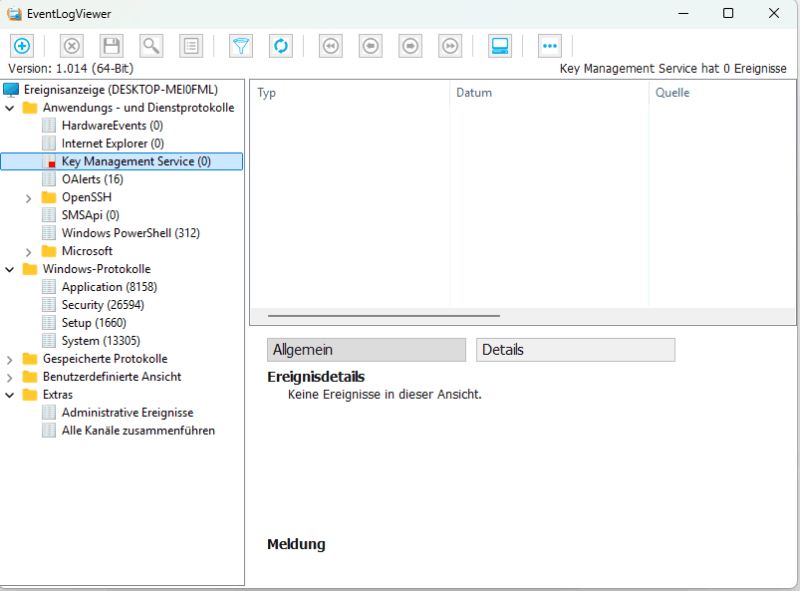
Task: Collapse the Windows-Protokolle node
Action: tap(10, 269)
